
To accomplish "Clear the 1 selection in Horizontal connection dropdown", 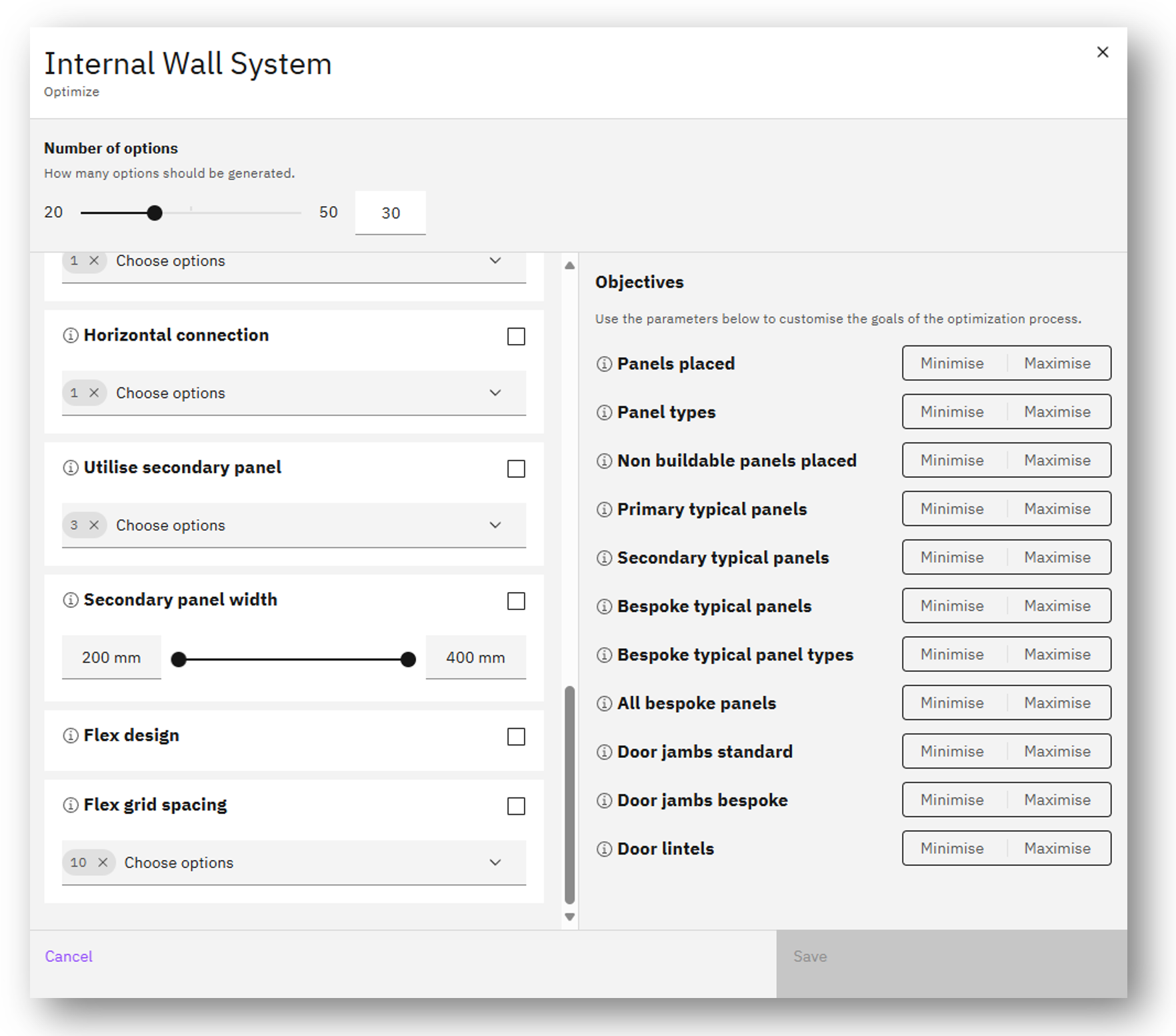I will click(x=94, y=393).
